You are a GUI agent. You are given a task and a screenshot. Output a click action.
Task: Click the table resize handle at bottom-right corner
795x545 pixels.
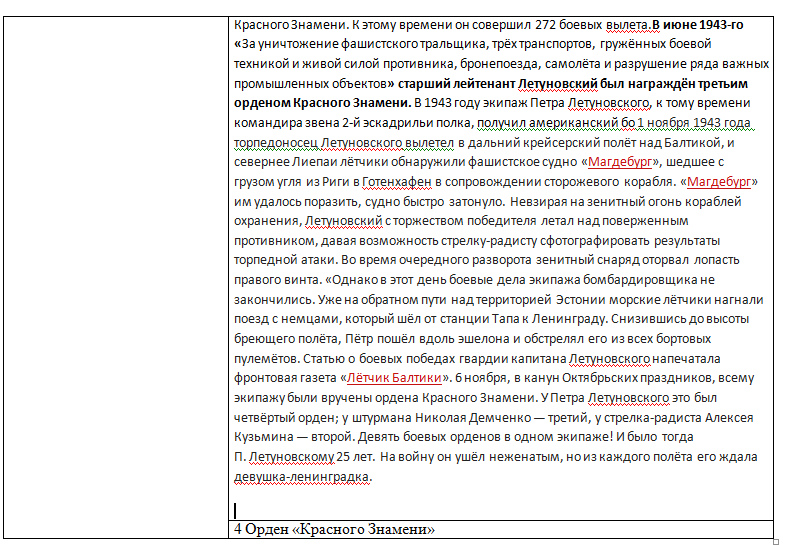pyautogui.click(x=776, y=541)
